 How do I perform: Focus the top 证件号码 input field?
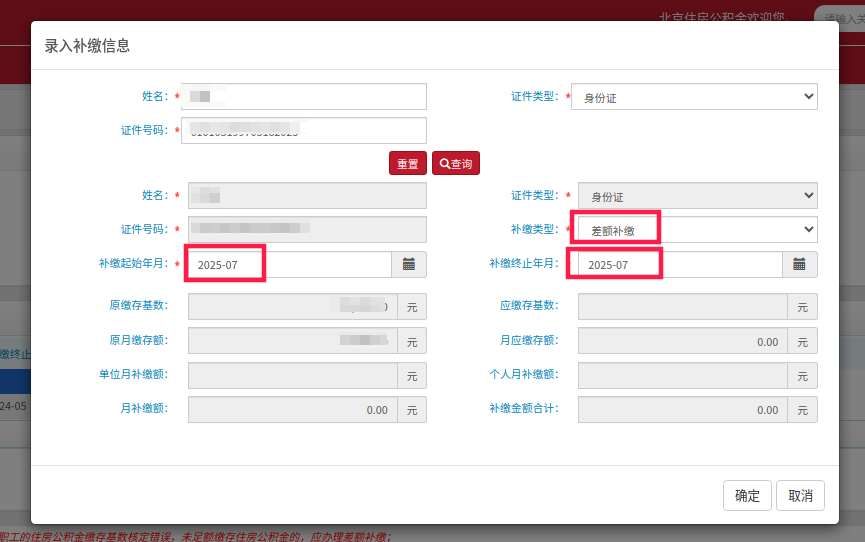[304, 130]
